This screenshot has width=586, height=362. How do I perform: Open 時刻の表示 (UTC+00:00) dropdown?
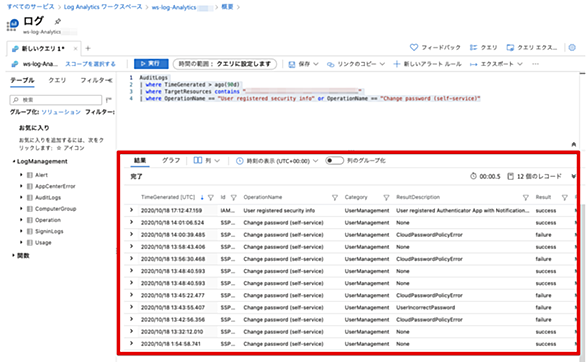(277, 161)
